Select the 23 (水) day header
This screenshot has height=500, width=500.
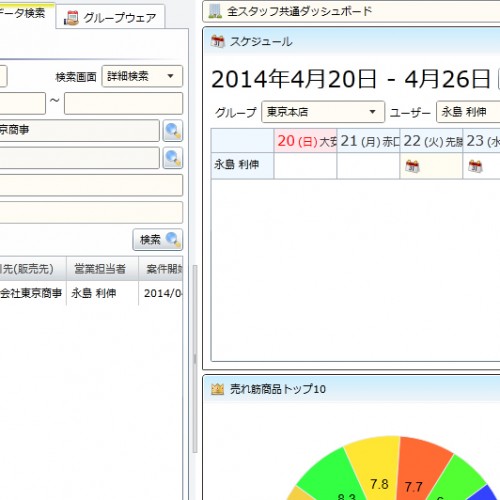pyautogui.click(x=482, y=141)
